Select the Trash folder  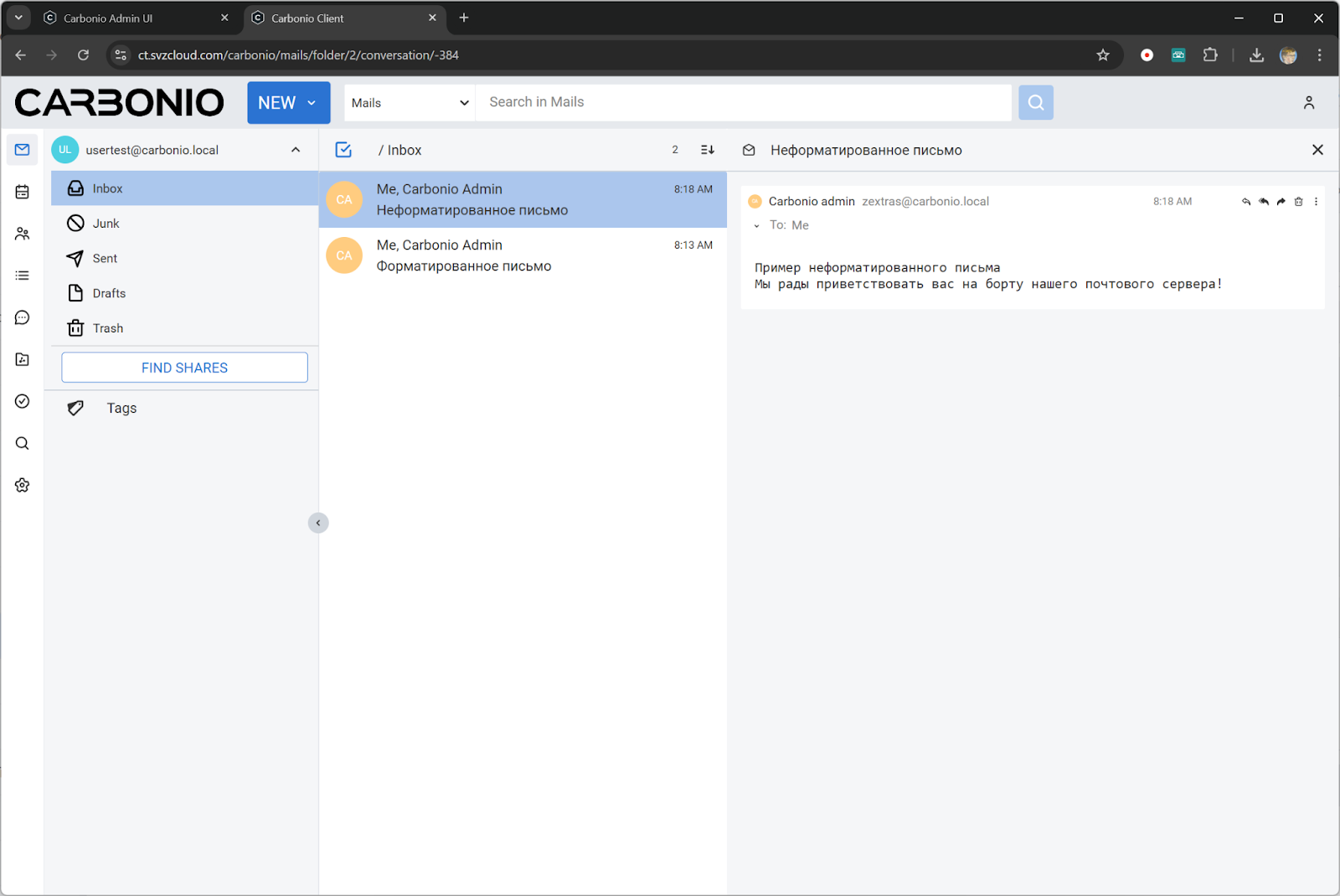point(184,328)
